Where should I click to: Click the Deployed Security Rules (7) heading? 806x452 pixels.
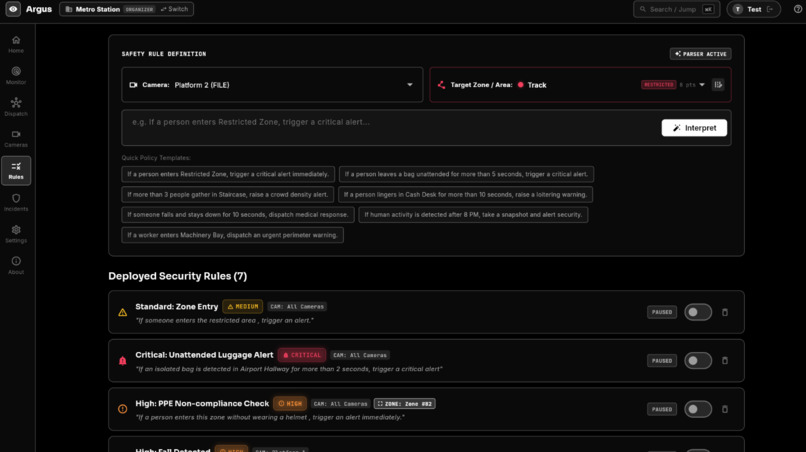click(x=177, y=276)
